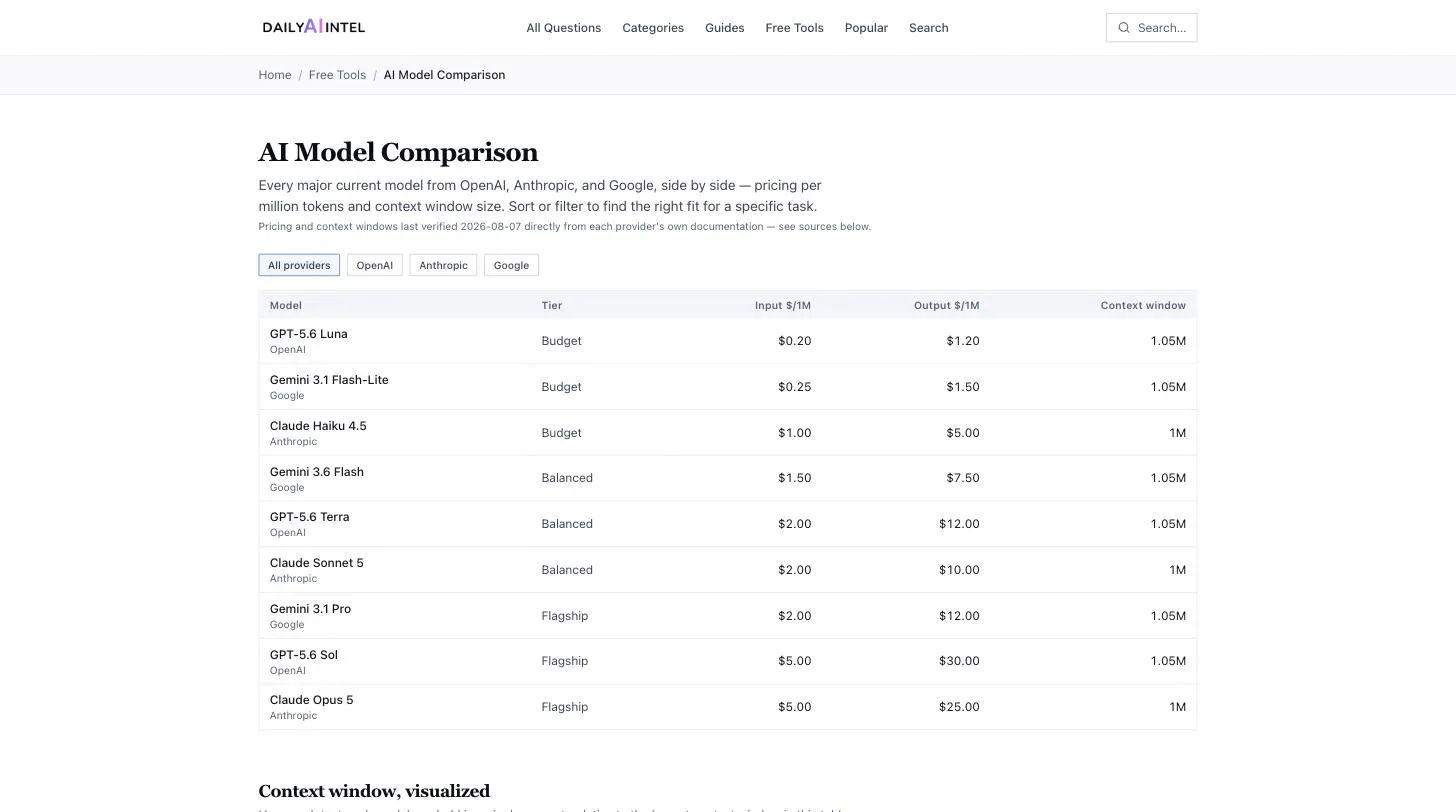
Task: Click the 1M context window for Claude Haiku 4.5
Action: [1177, 433]
